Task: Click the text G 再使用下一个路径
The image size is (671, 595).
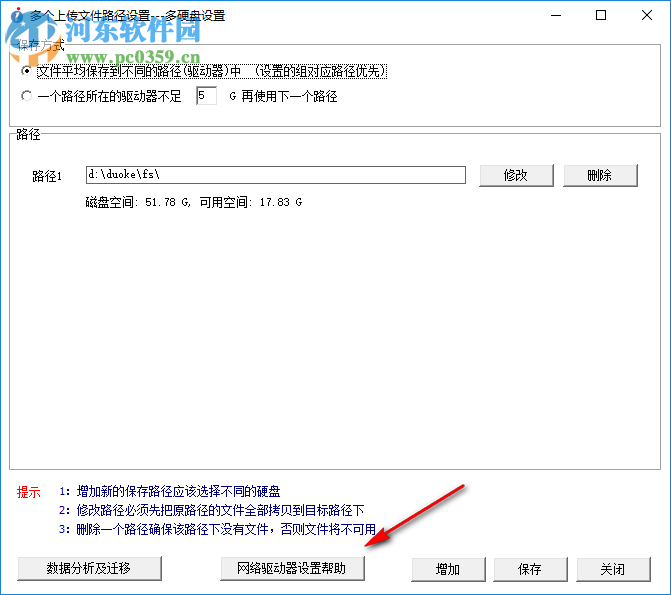Action: click(x=283, y=96)
